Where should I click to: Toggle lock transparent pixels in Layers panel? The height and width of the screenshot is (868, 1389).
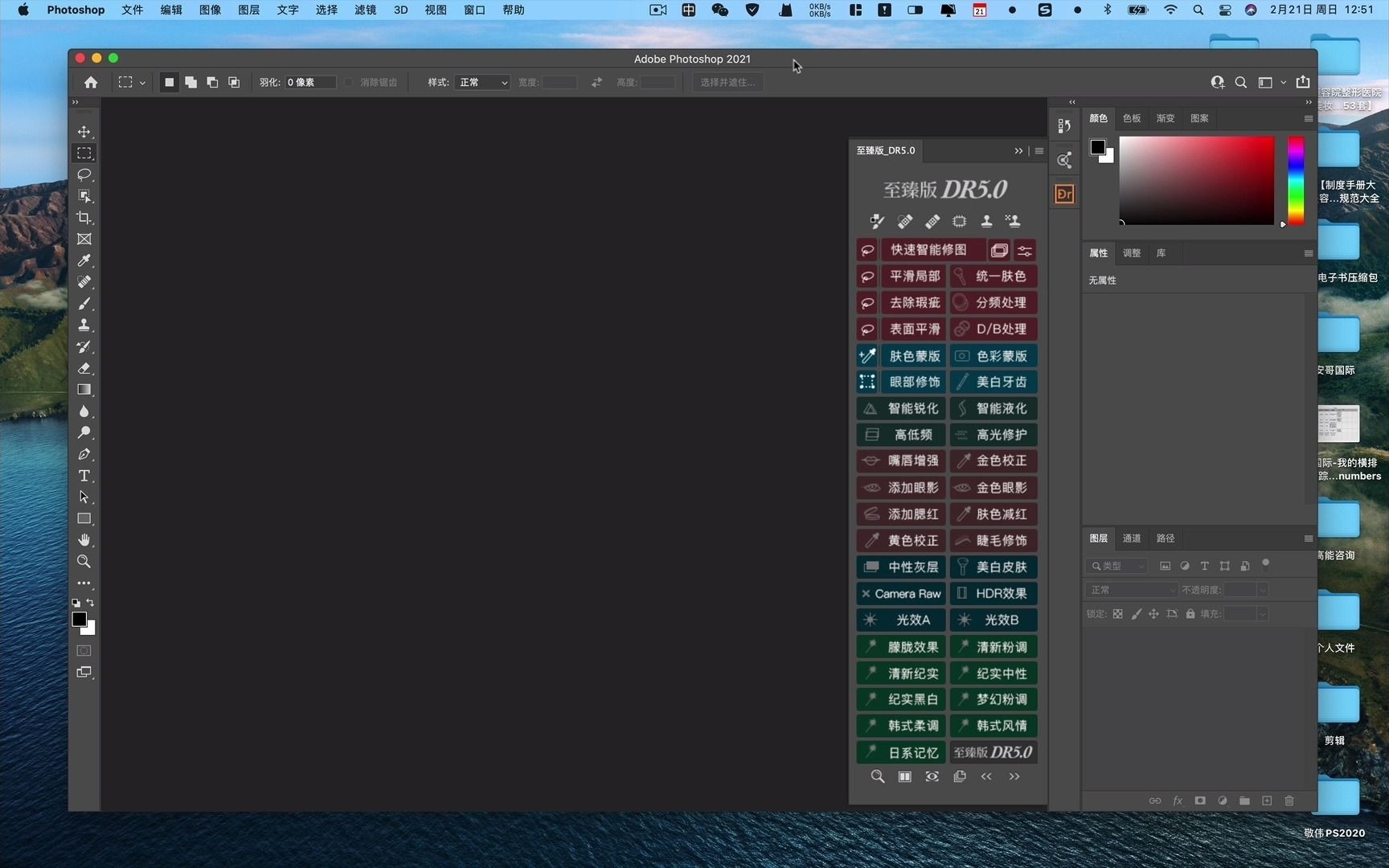[1117, 614]
